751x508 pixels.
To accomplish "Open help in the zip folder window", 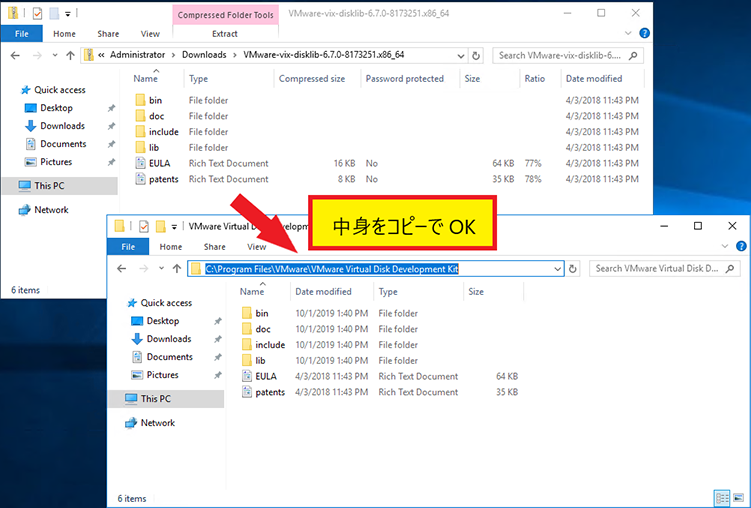I will pos(645,33).
